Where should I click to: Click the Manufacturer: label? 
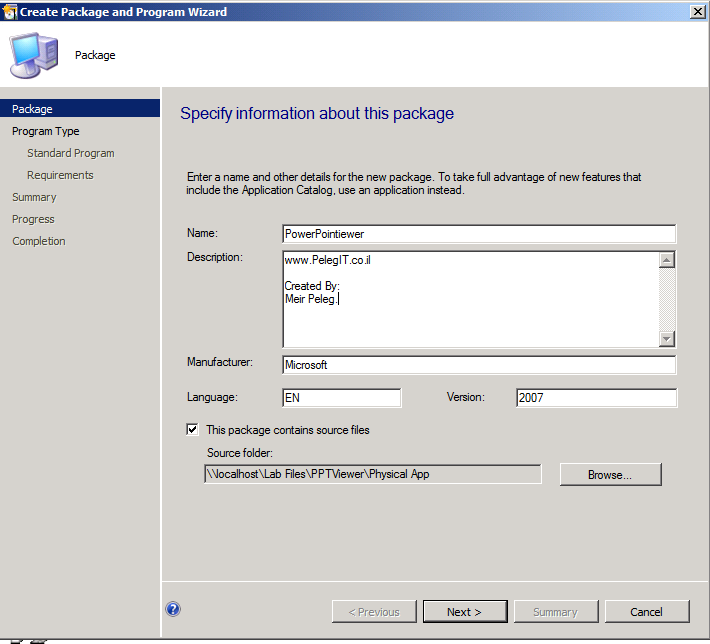(x=220, y=362)
